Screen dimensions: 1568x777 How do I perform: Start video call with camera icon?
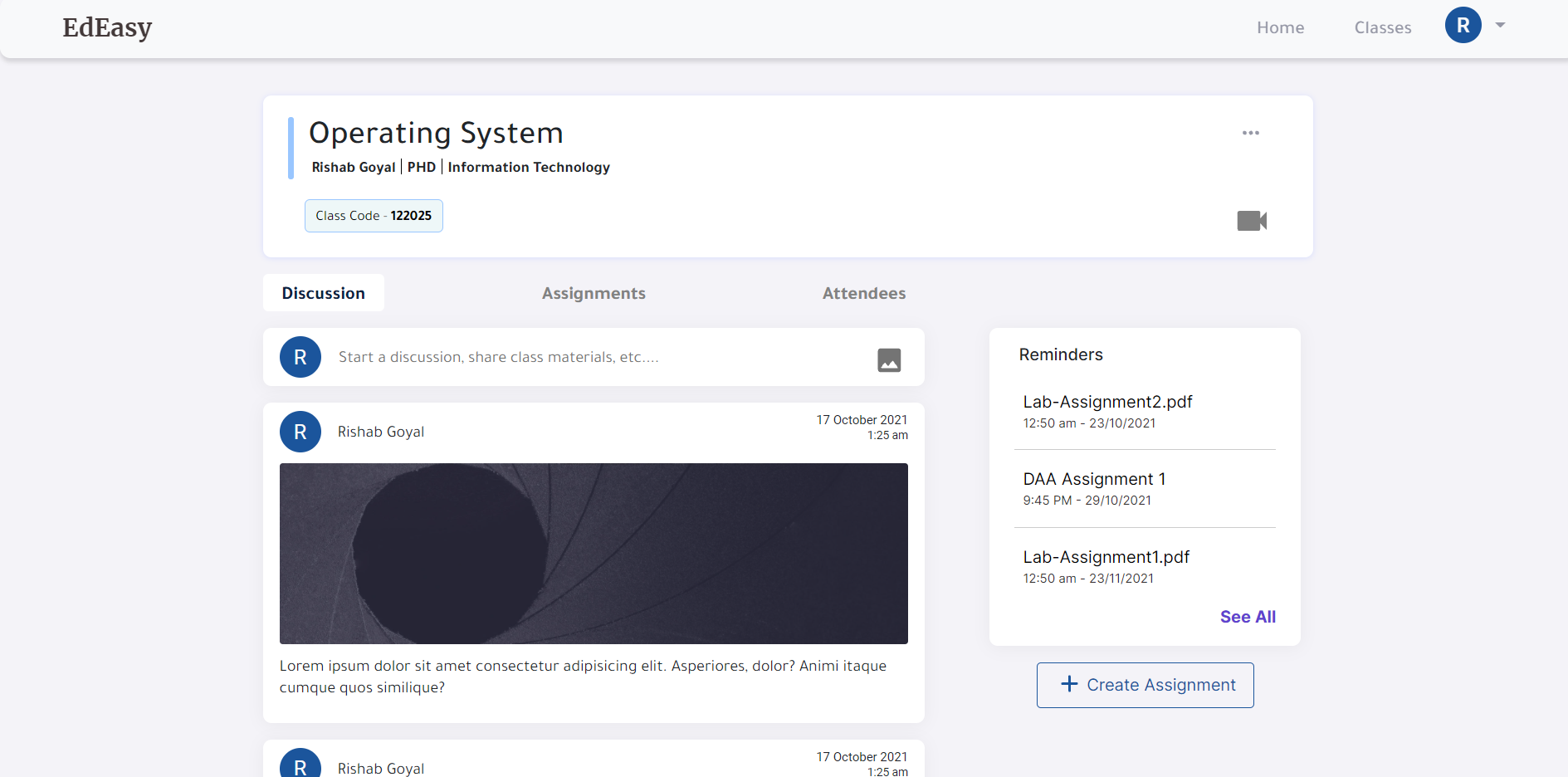pos(1252,221)
